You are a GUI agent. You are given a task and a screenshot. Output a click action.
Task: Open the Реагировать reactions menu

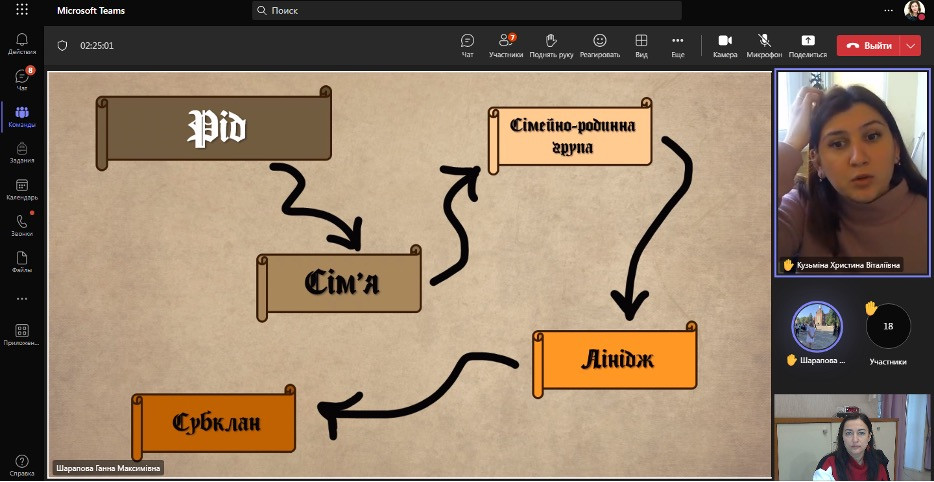point(599,45)
